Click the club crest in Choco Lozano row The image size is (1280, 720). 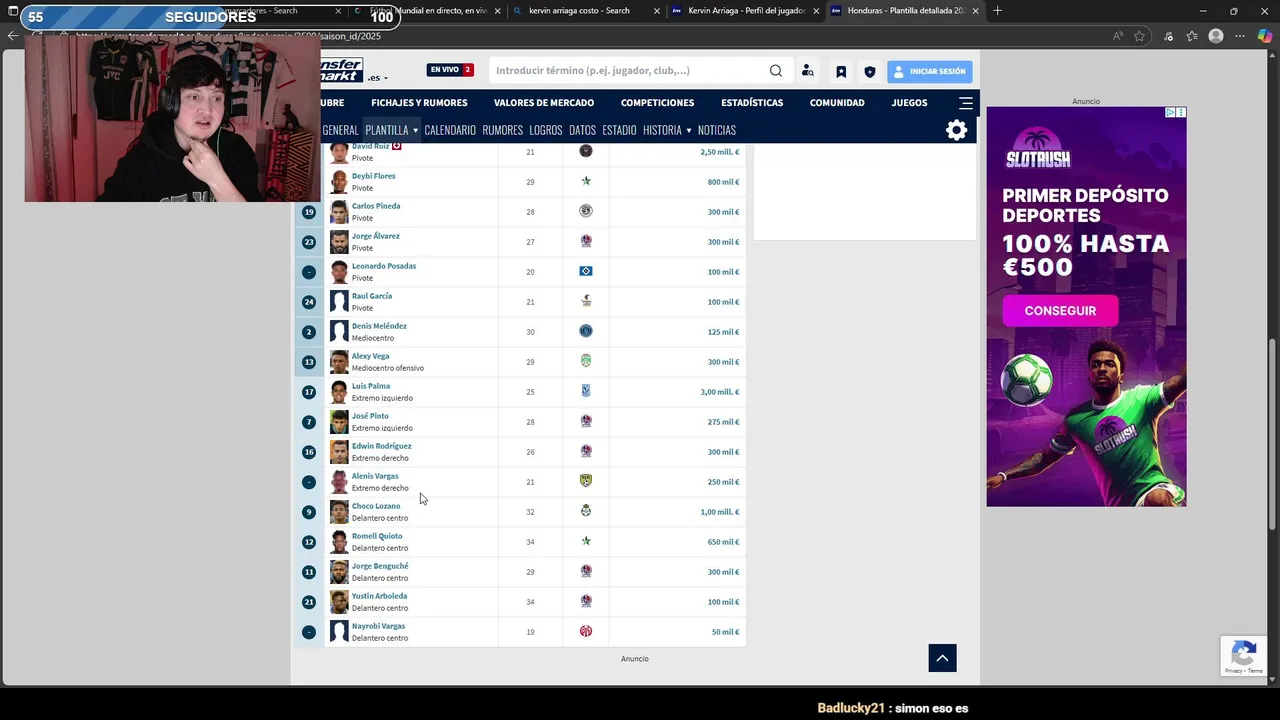click(x=586, y=511)
